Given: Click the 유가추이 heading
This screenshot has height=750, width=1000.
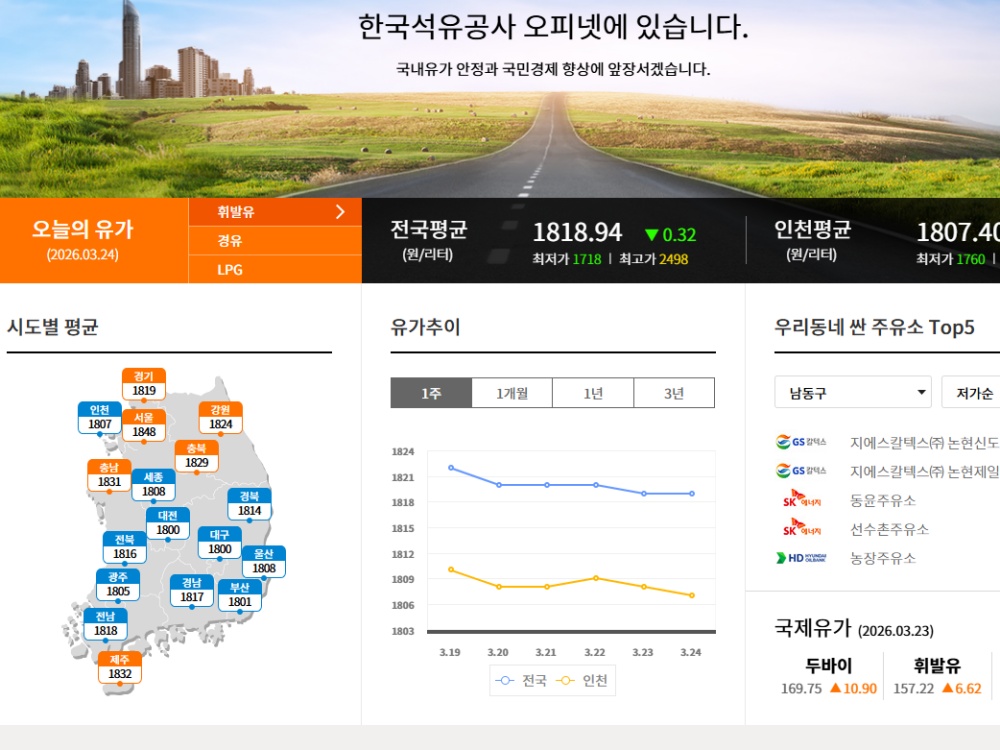Looking at the screenshot, I should coord(425,327).
